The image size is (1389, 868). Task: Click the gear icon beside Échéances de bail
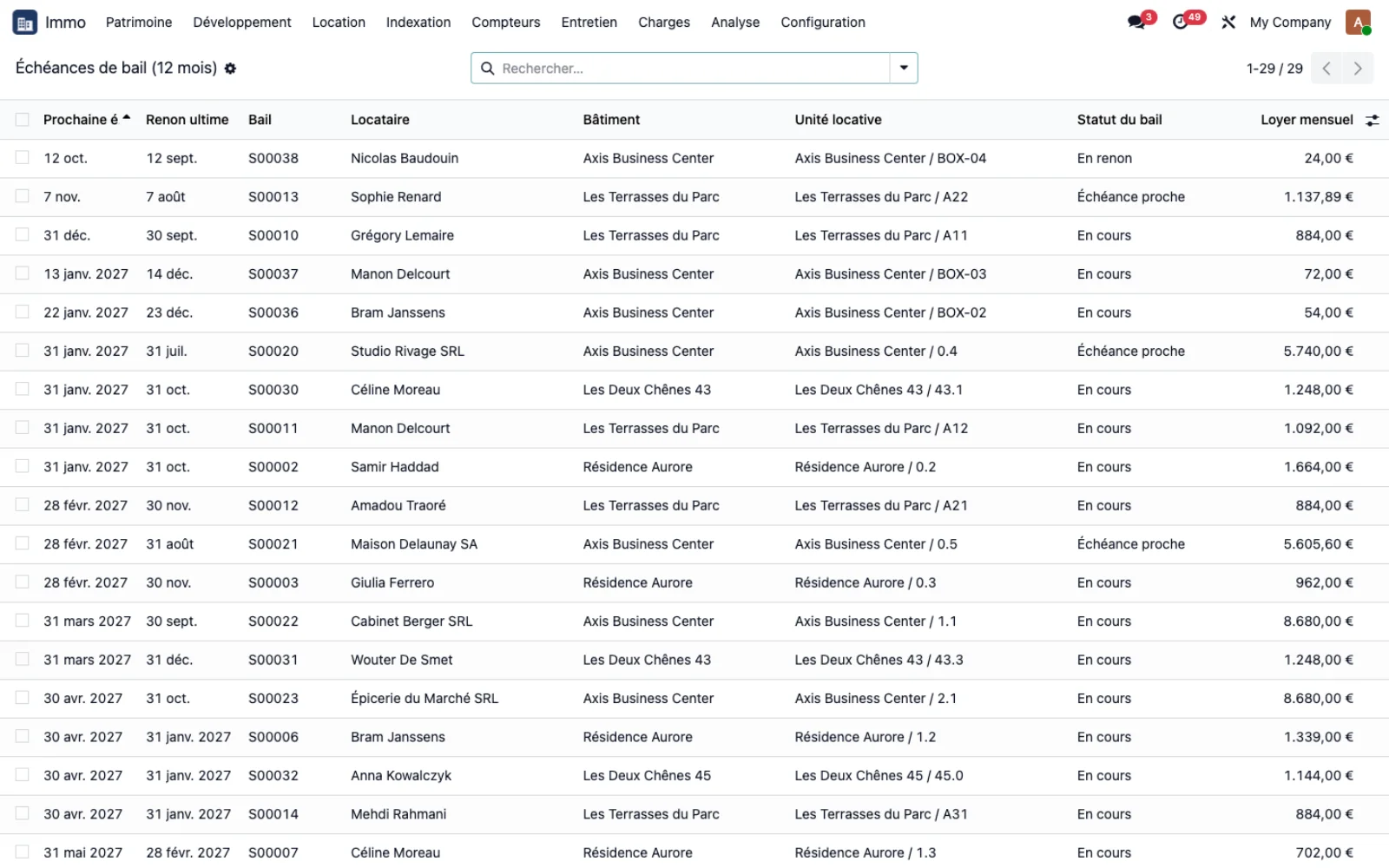point(230,69)
